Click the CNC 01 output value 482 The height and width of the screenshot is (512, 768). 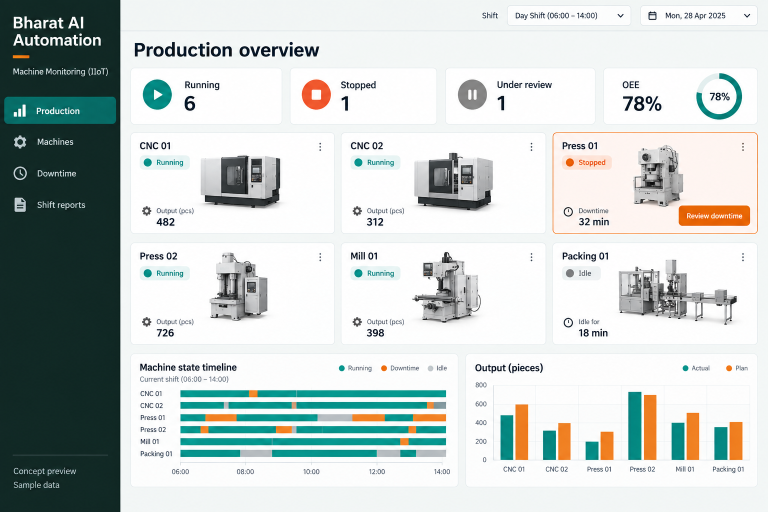click(166, 222)
